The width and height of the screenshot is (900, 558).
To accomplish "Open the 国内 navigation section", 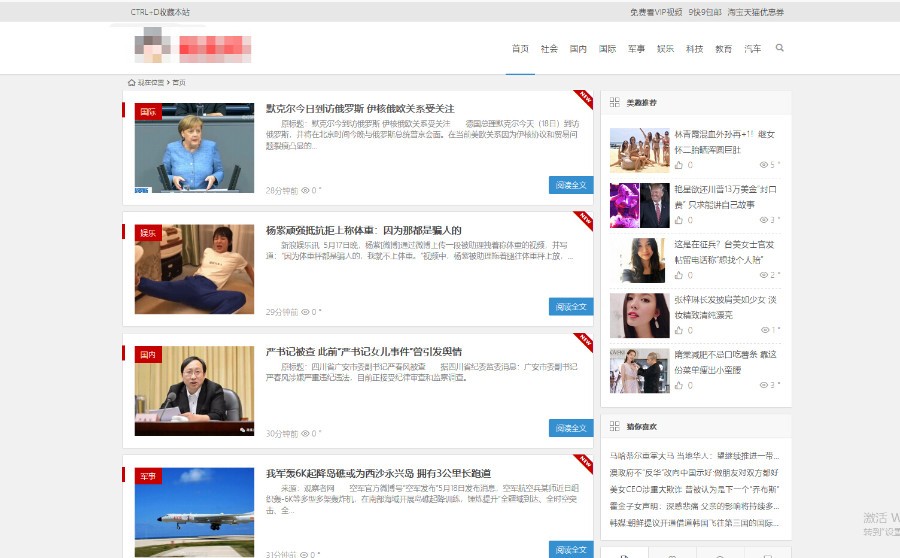I will (578, 49).
